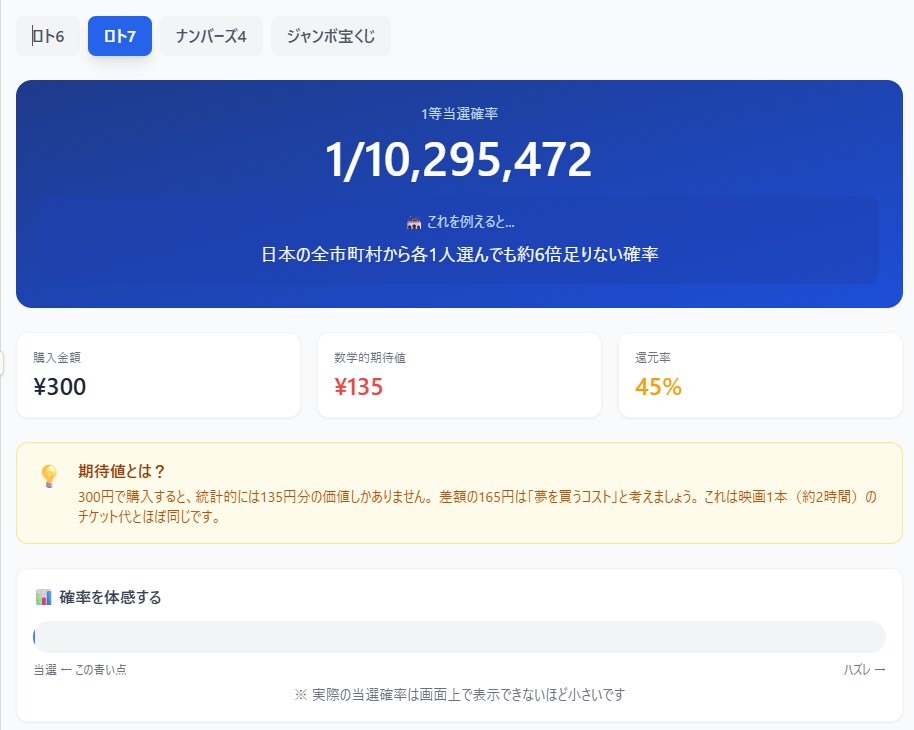Click the 確率を体感する heading
Screen dimensions: 914x730
pyautogui.click(x=110, y=597)
